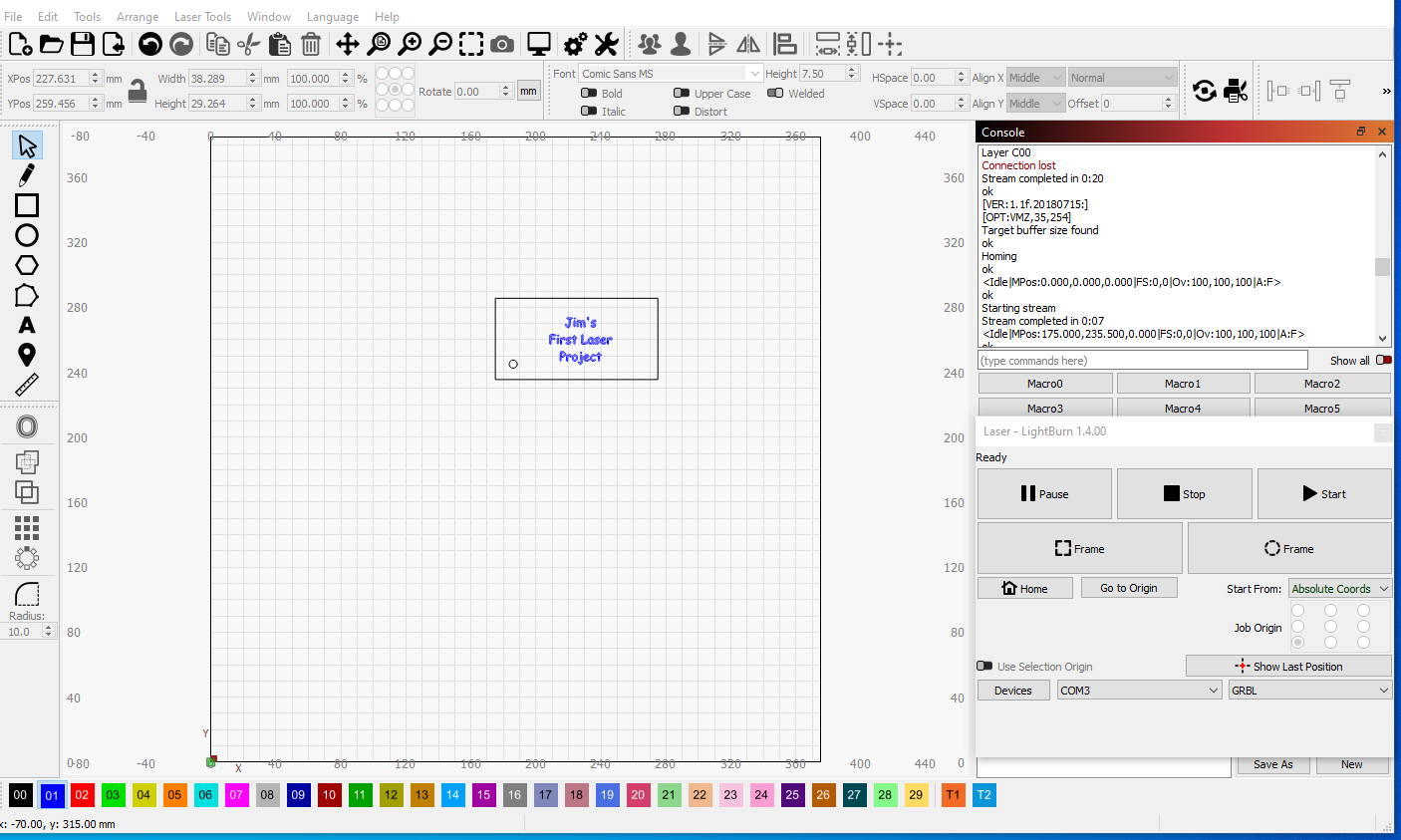The image size is (1401, 840).
Task: Choose the Rectangle drawing tool
Action: tap(27, 205)
